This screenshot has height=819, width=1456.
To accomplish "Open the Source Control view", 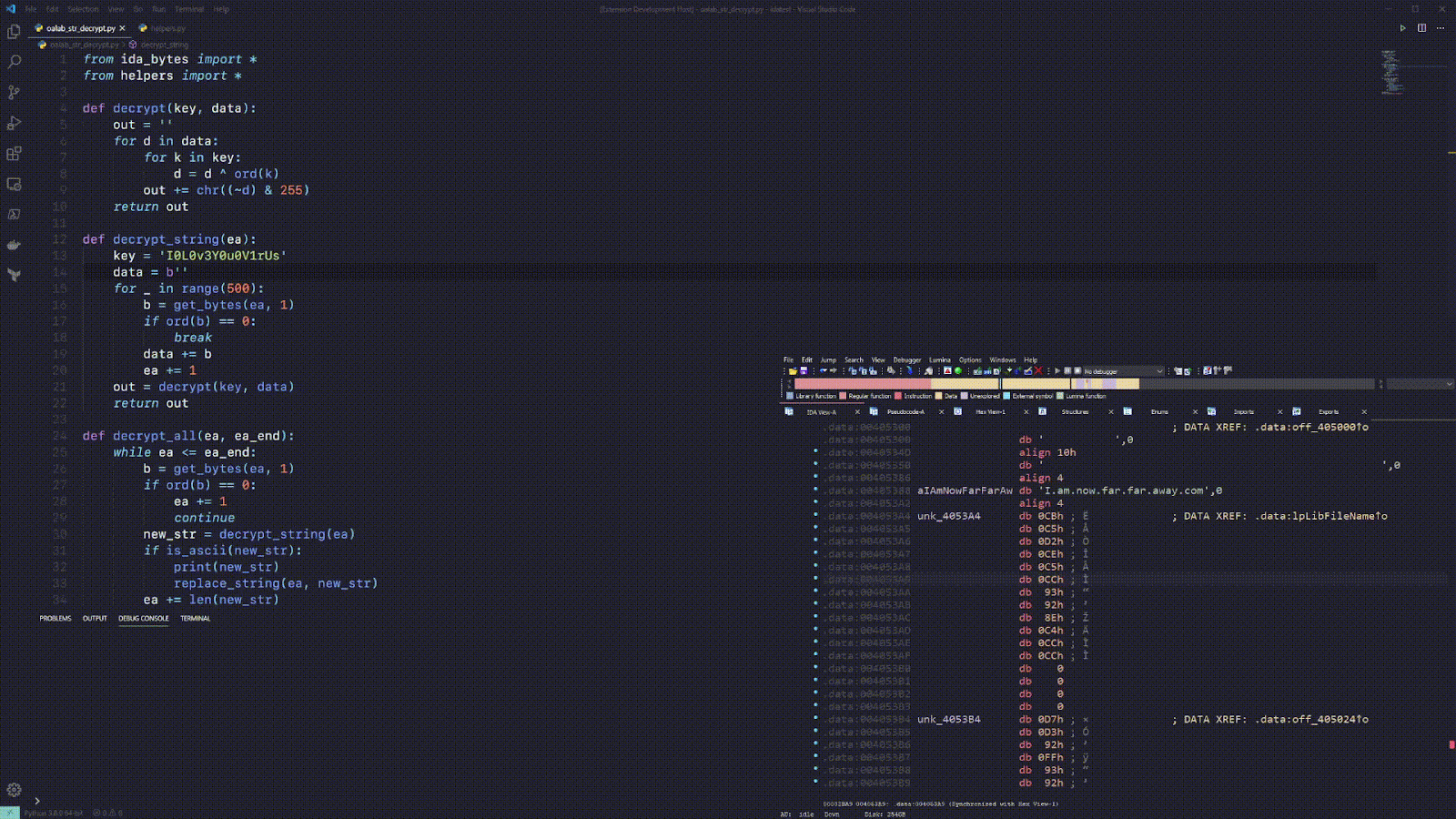I will pyautogui.click(x=14, y=92).
